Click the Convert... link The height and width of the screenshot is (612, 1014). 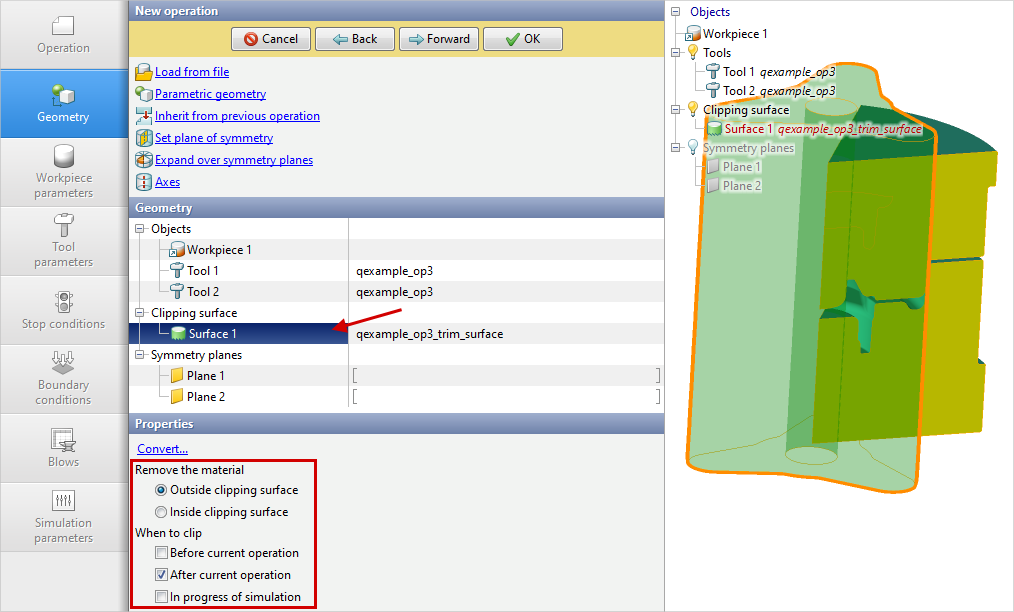pos(162,449)
